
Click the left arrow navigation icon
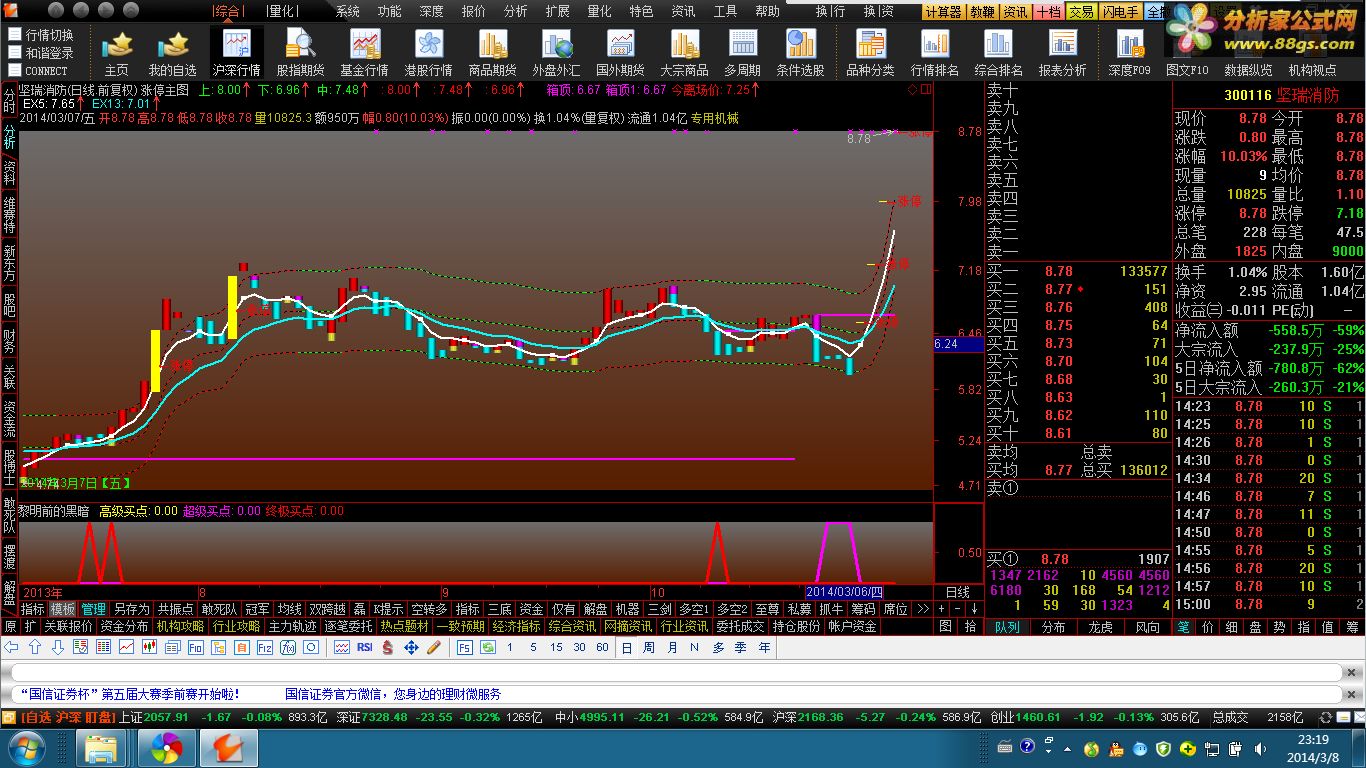pyautogui.click(x=12, y=648)
